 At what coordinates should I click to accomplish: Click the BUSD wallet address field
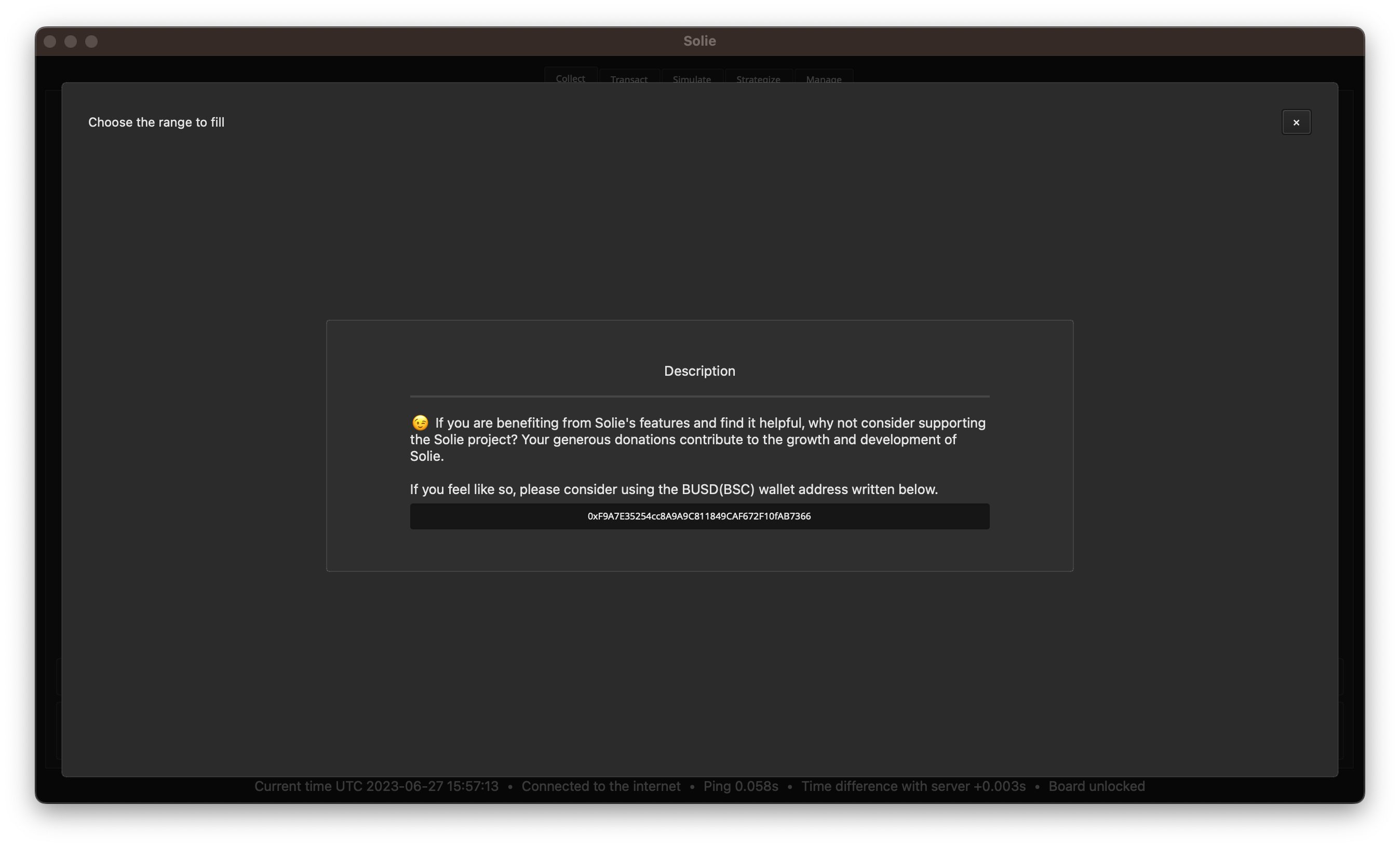[x=699, y=516]
